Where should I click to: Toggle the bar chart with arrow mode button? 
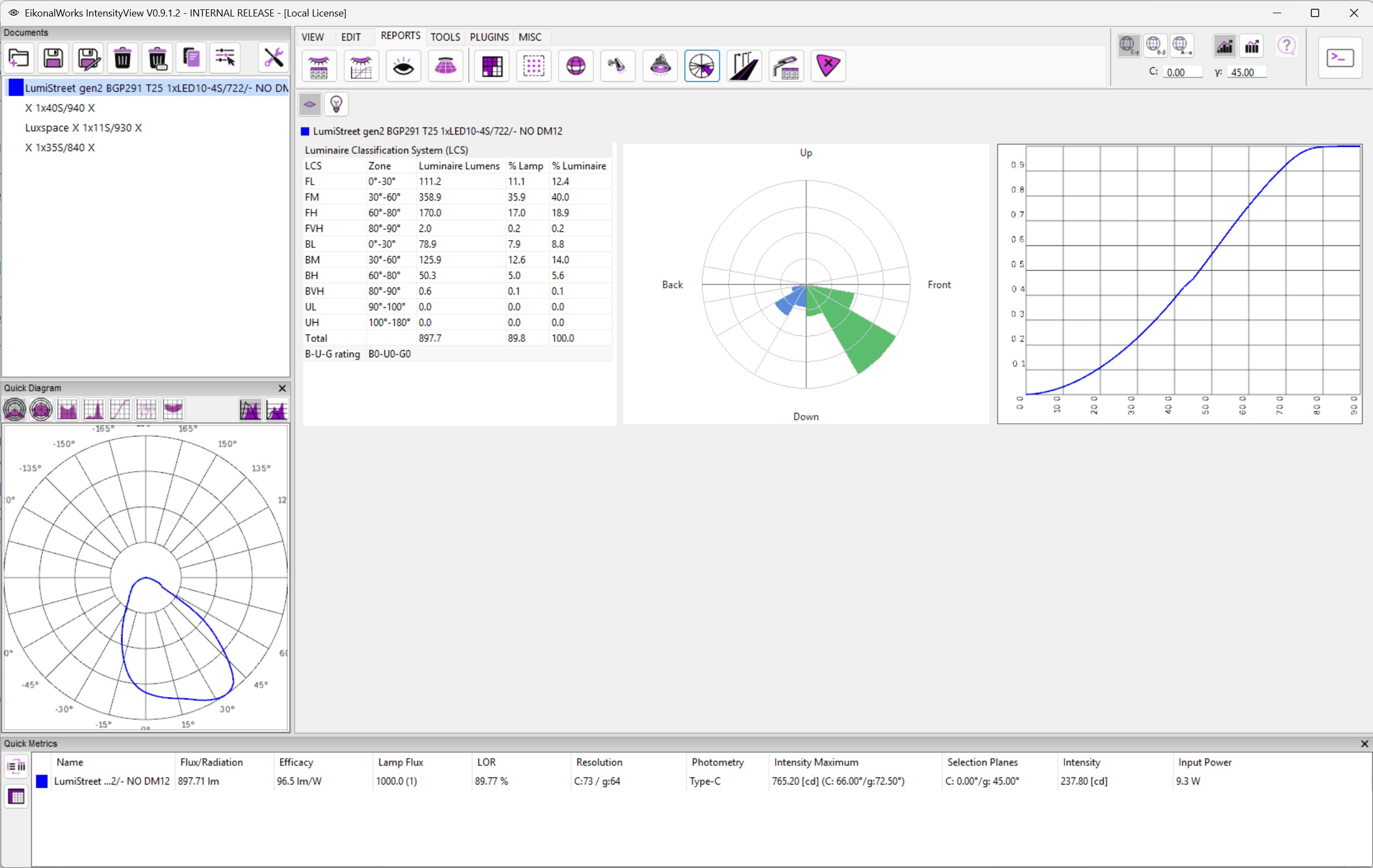pyautogui.click(x=1252, y=46)
